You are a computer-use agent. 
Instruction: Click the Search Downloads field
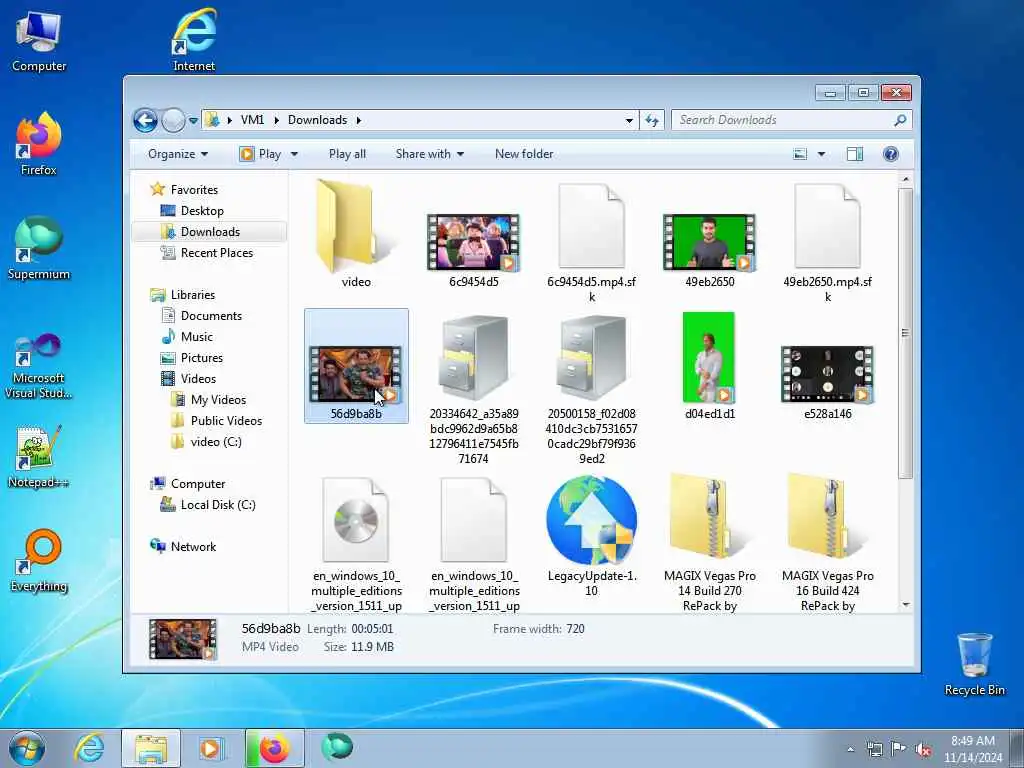[x=782, y=120]
